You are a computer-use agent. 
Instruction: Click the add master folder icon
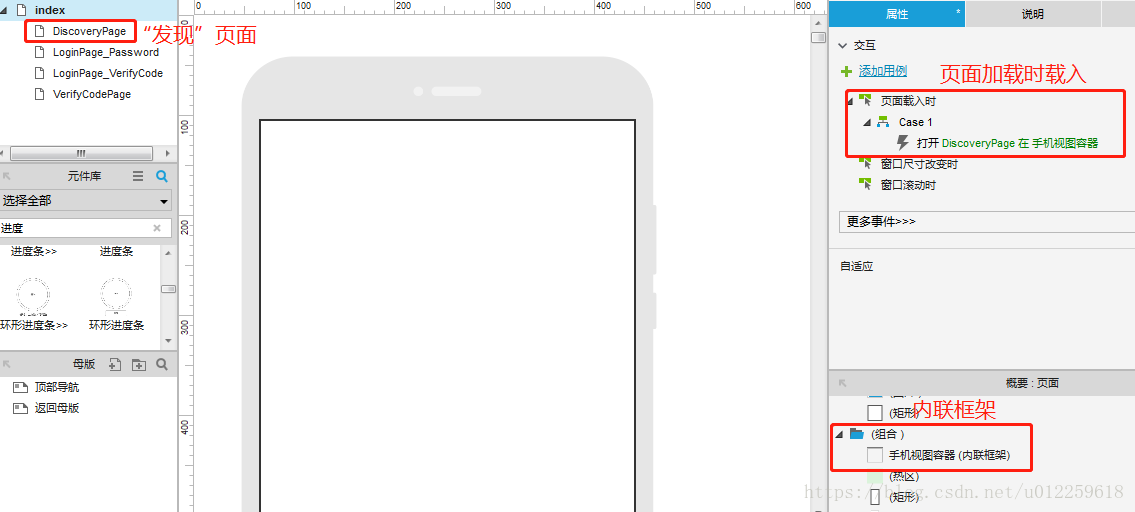click(138, 364)
